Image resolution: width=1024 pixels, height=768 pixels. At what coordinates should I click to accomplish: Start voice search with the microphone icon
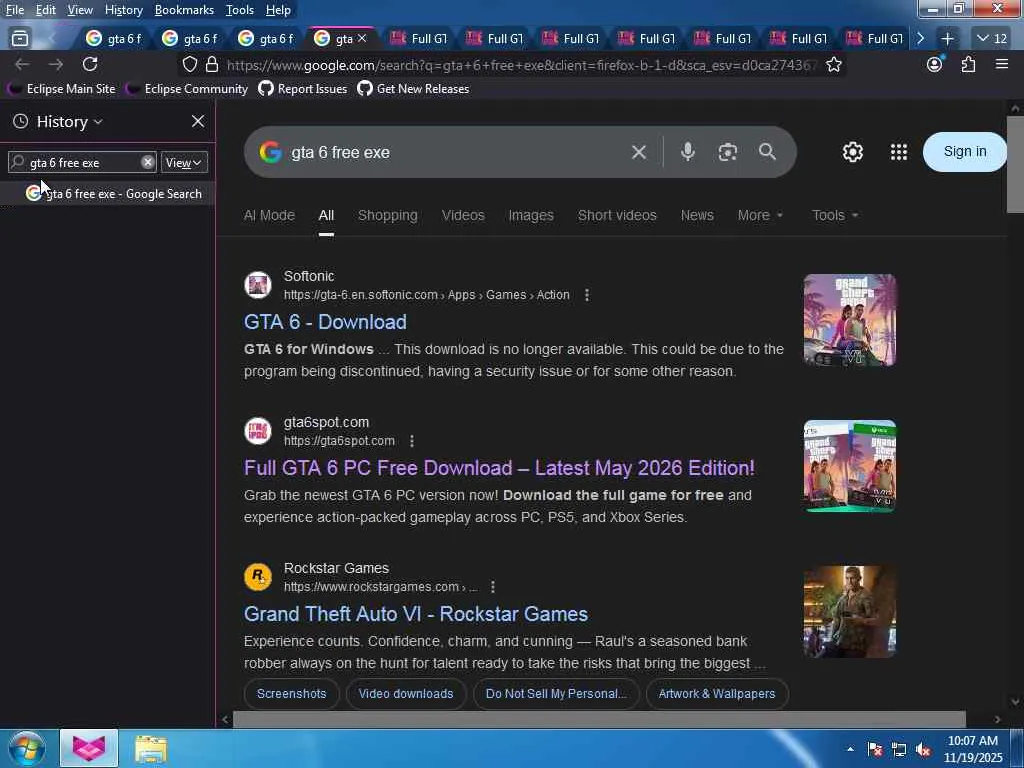coord(687,152)
